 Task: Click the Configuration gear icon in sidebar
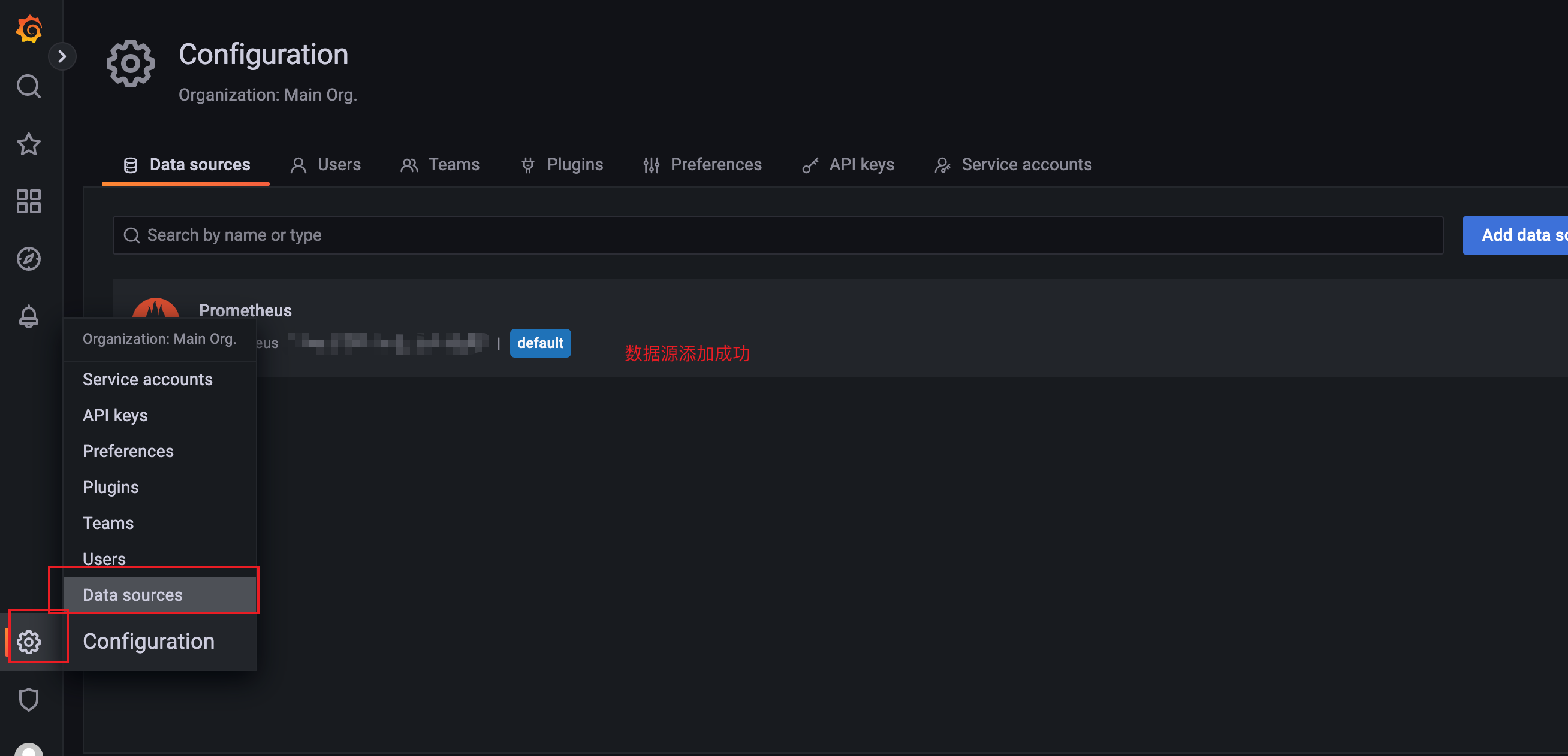click(x=29, y=642)
